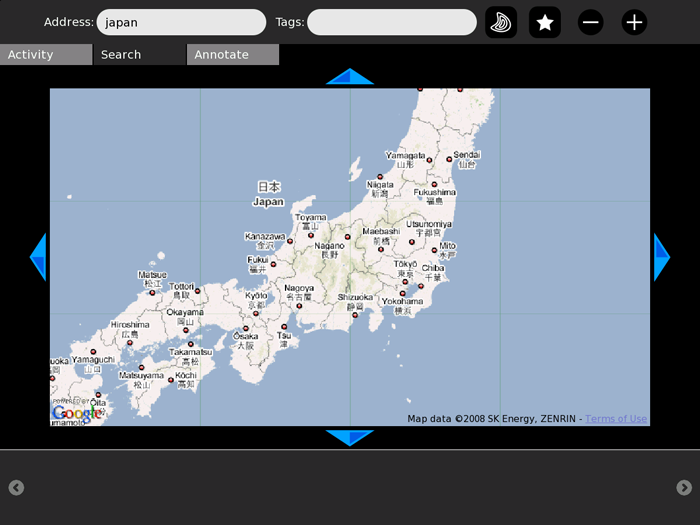Zoom in with the plus button
This screenshot has height=525, width=700.
(x=634, y=22)
